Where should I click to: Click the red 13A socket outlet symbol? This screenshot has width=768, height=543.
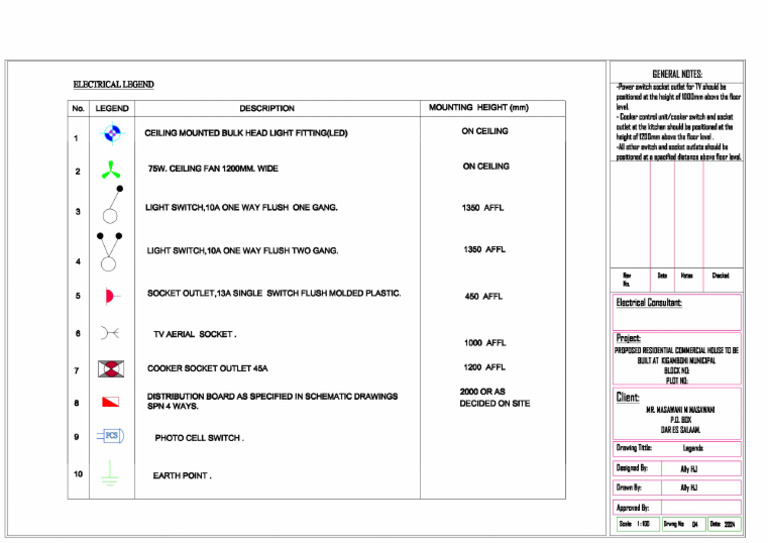click(112, 296)
